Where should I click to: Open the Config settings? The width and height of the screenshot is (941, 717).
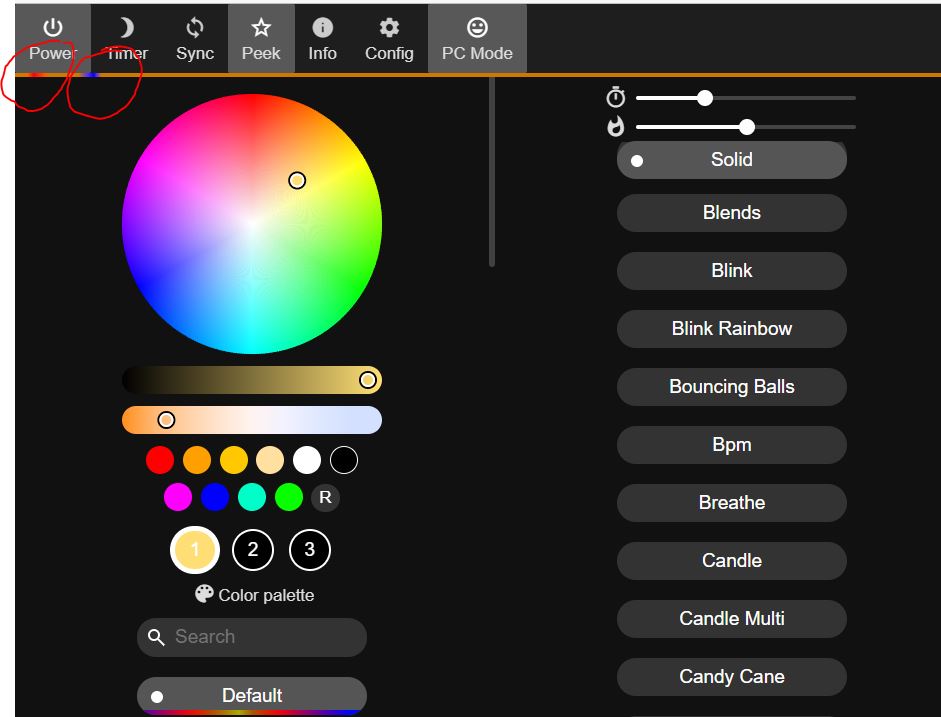coord(389,39)
